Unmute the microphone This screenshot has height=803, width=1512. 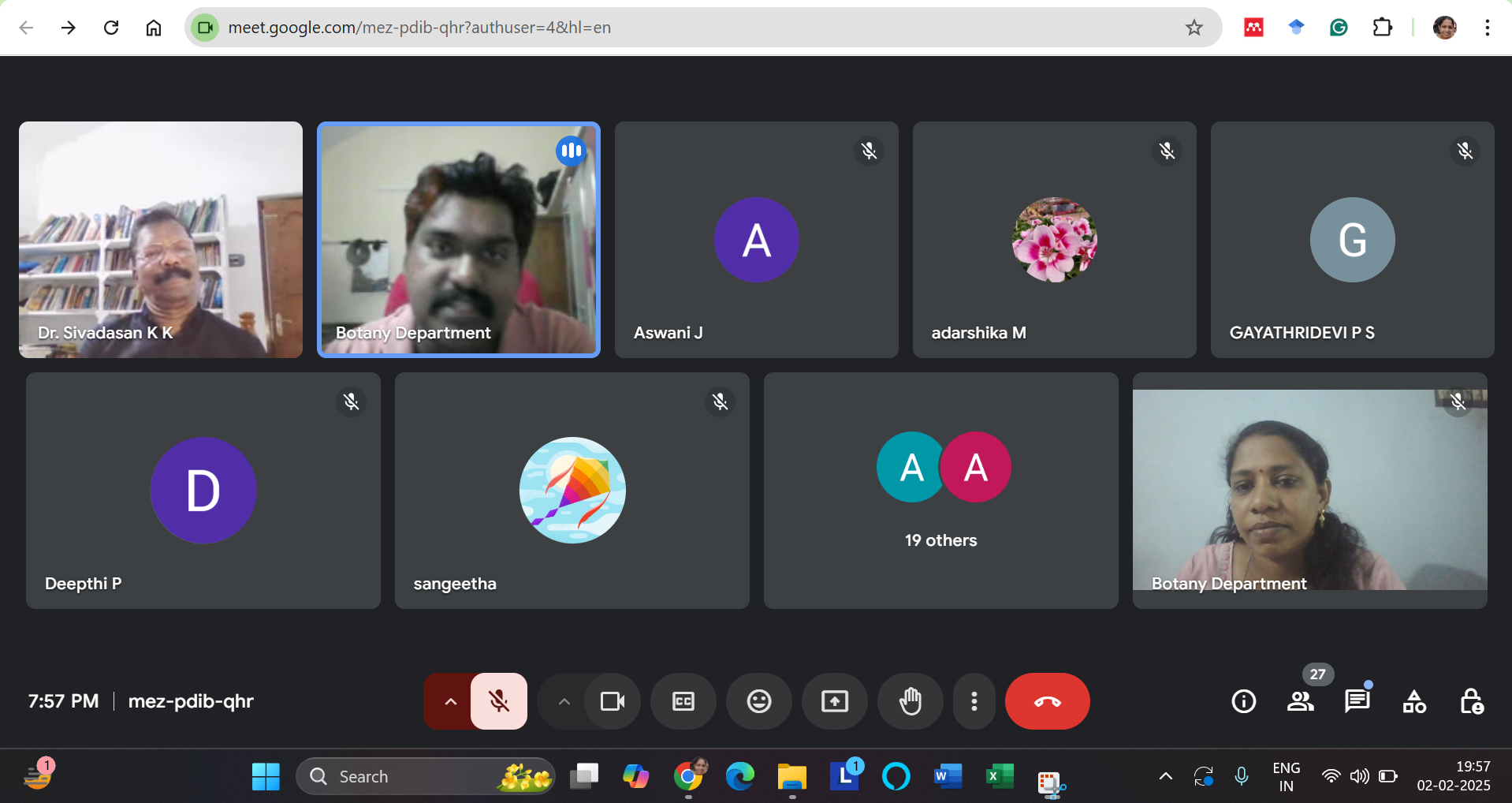pyautogui.click(x=498, y=701)
